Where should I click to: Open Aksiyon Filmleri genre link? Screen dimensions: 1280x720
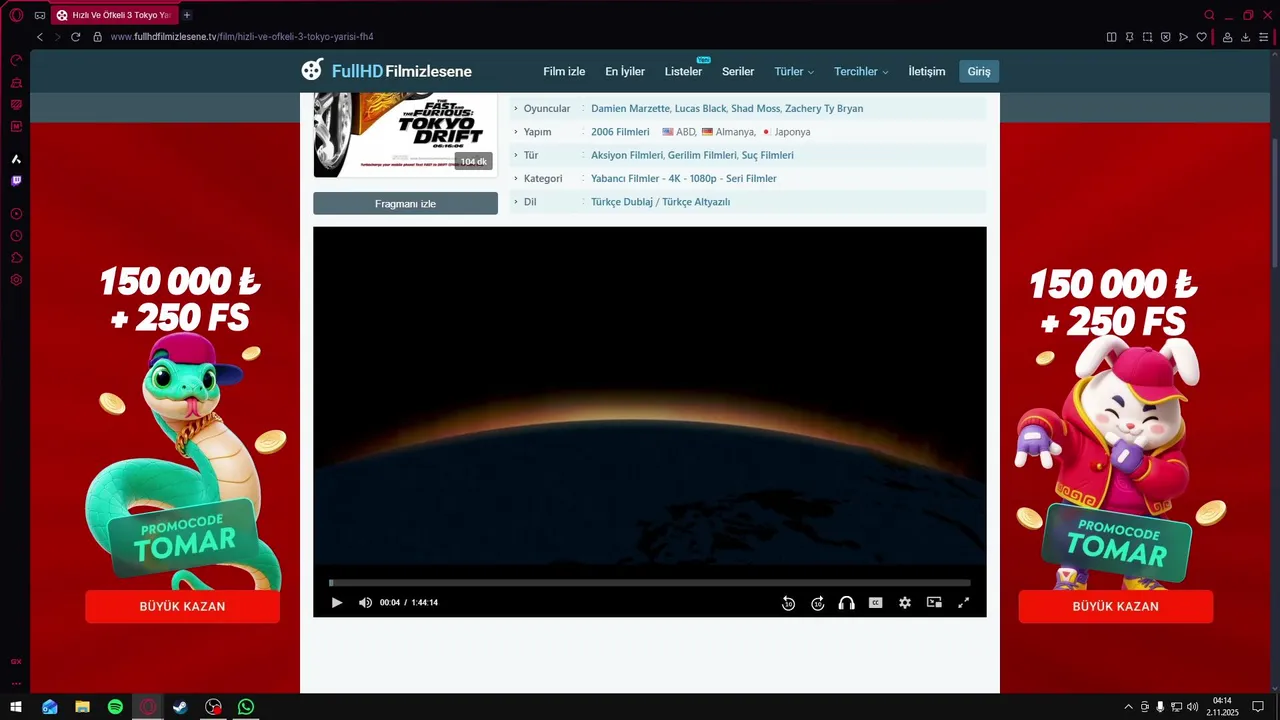[627, 155]
